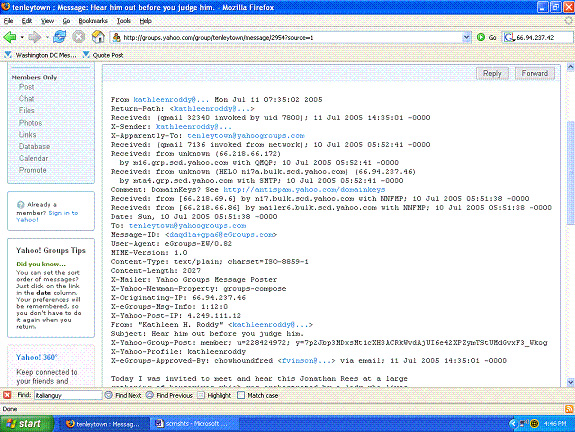Open the forward button history dropdown arrow
This screenshot has width=575, height=432.
tap(47, 37)
